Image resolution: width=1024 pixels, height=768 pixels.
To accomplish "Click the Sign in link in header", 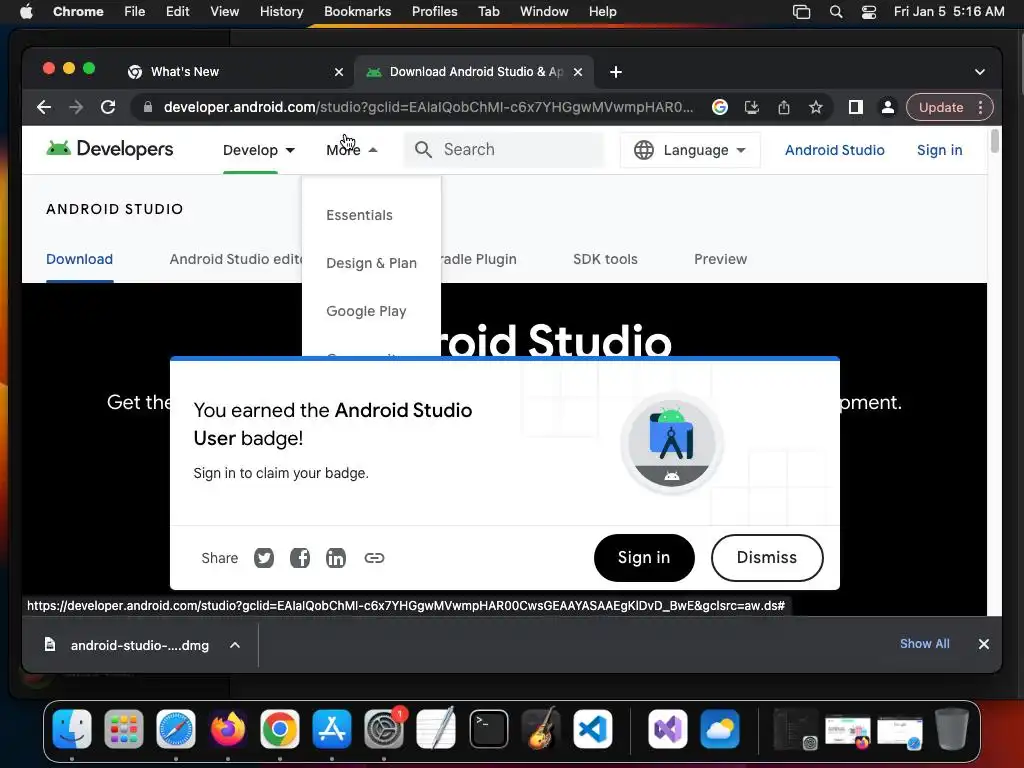I will [x=939, y=150].
